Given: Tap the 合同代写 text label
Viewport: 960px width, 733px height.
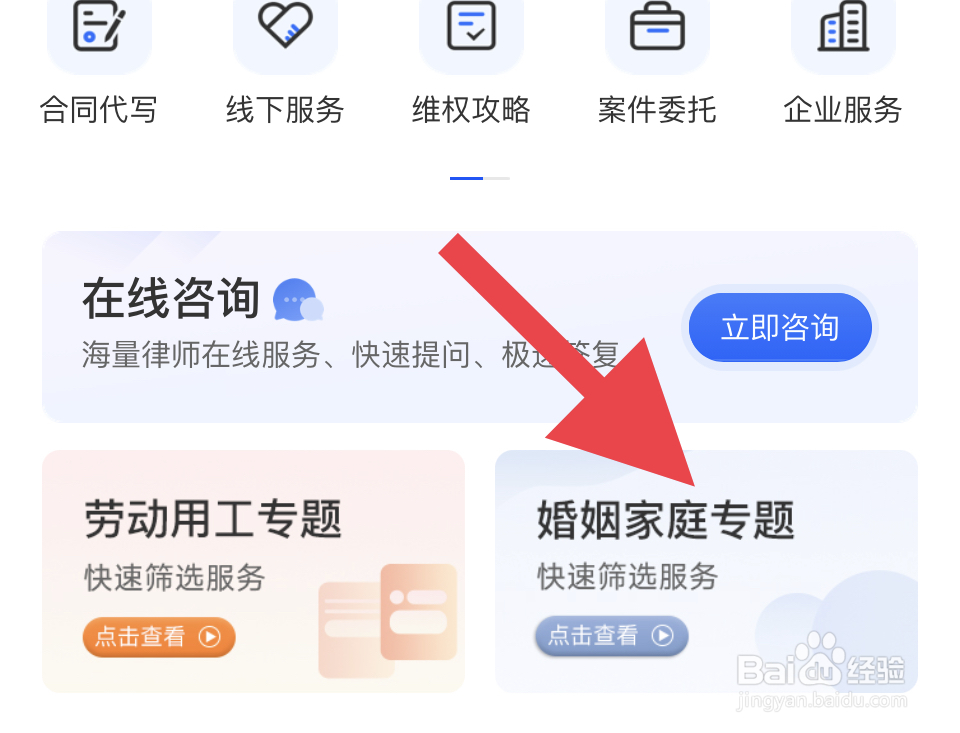Looking at the screenshot, I should (99, 110).
